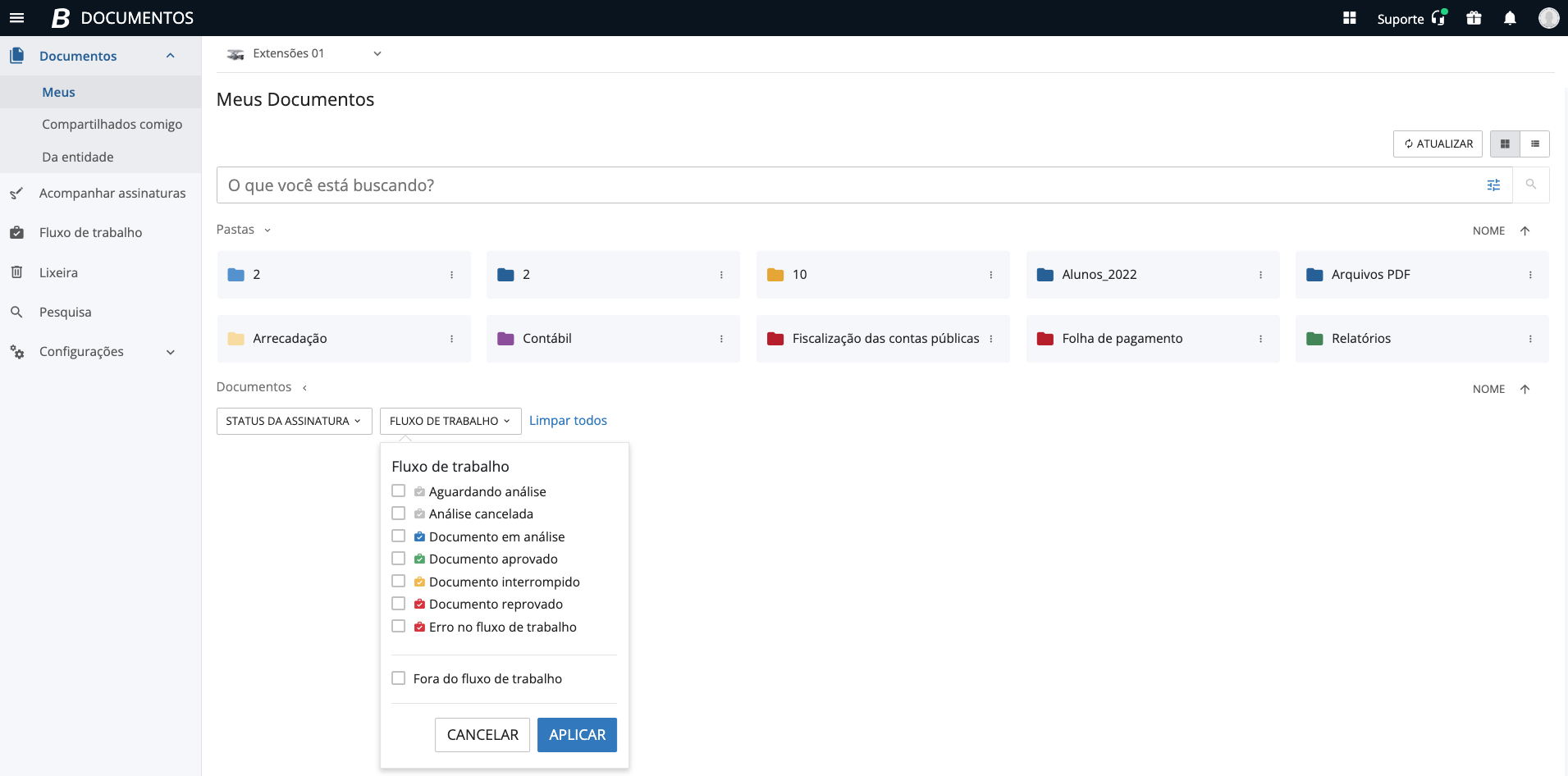The width and height of the screenshot is (1568, 776).
Task: Open the gift news icon
Action: (1474, 18)
